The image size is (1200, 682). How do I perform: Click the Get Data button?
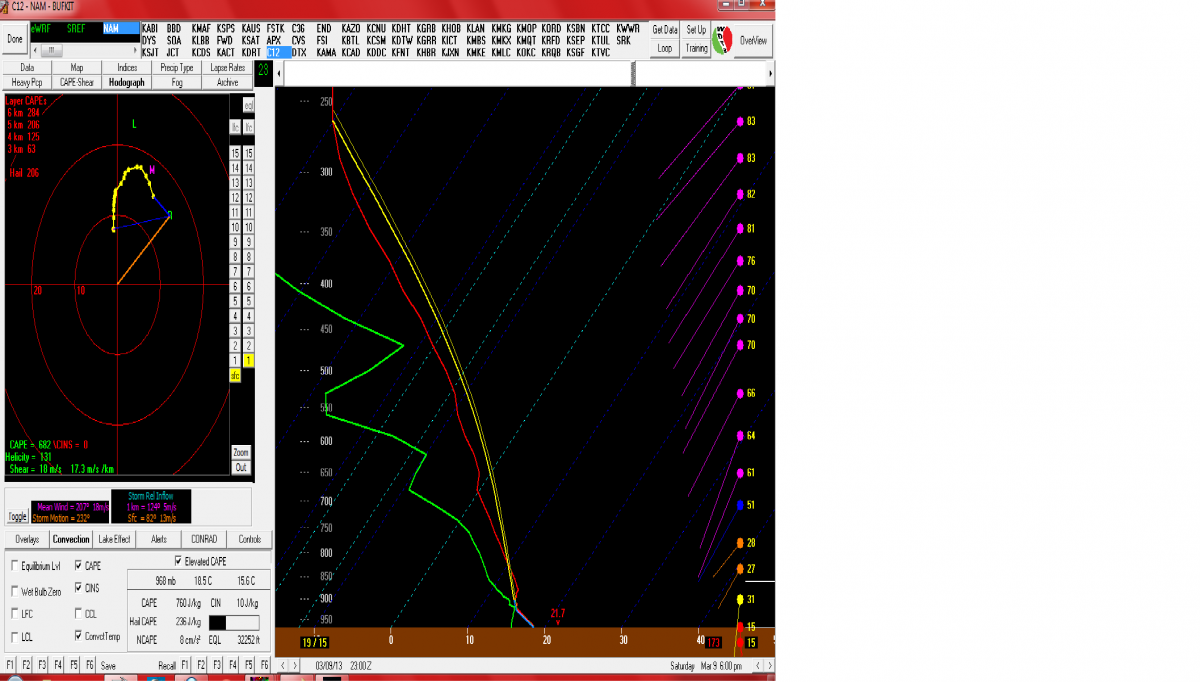pos(664,30)
